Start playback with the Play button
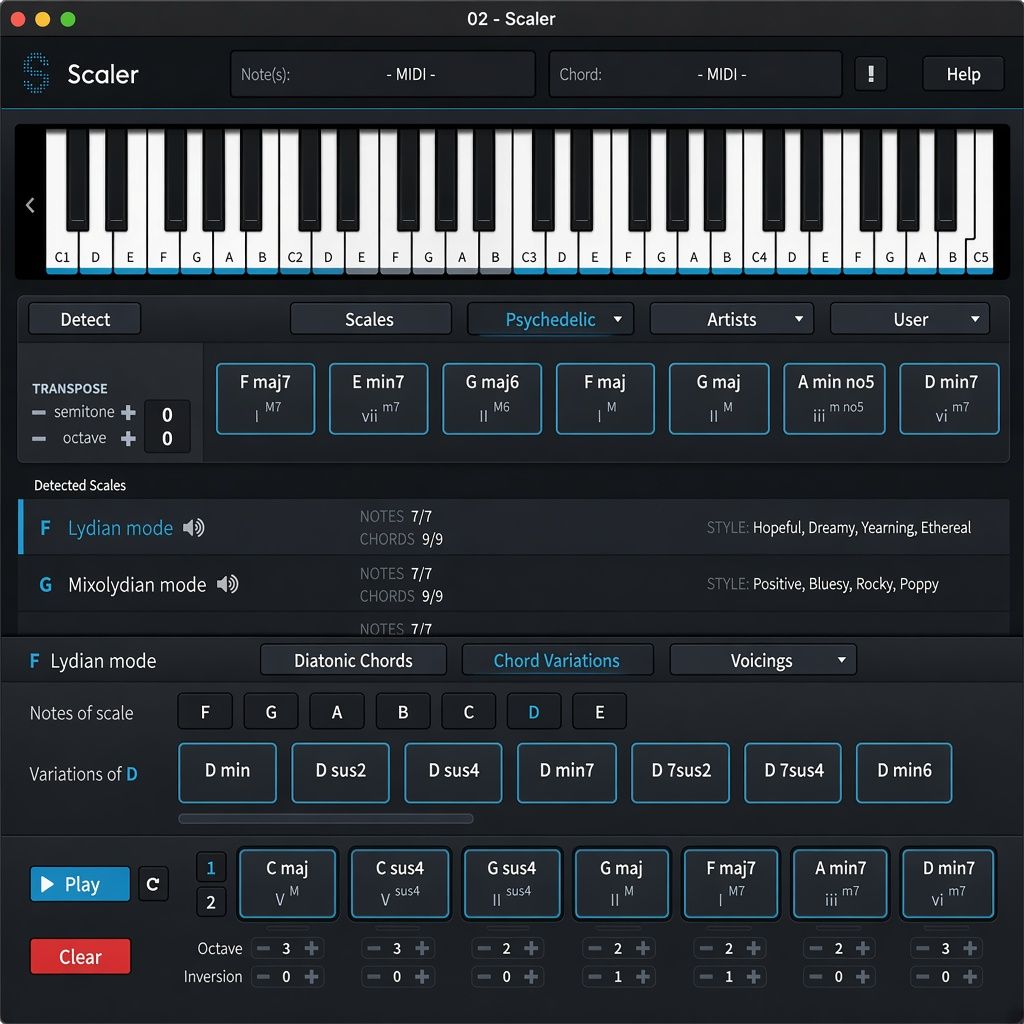Image resolution: width=1024 pixels, height=1024 pixels. pyautogui.click(x=80, y=884)
